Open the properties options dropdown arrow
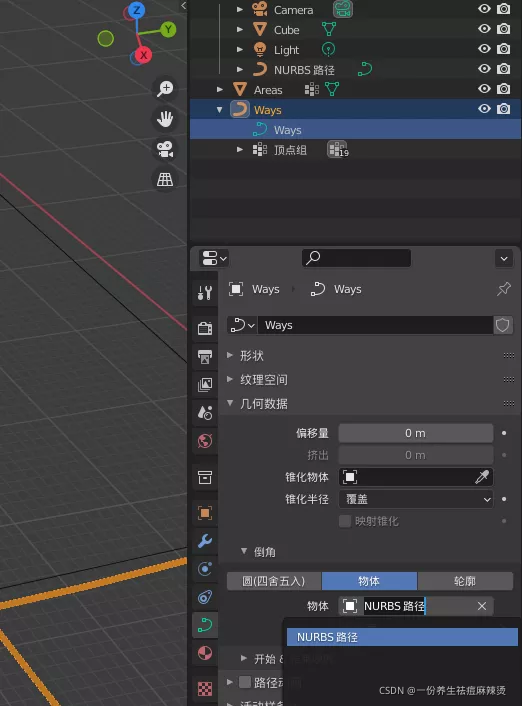The width and height of the screenshot is (522, 706). 504,258
